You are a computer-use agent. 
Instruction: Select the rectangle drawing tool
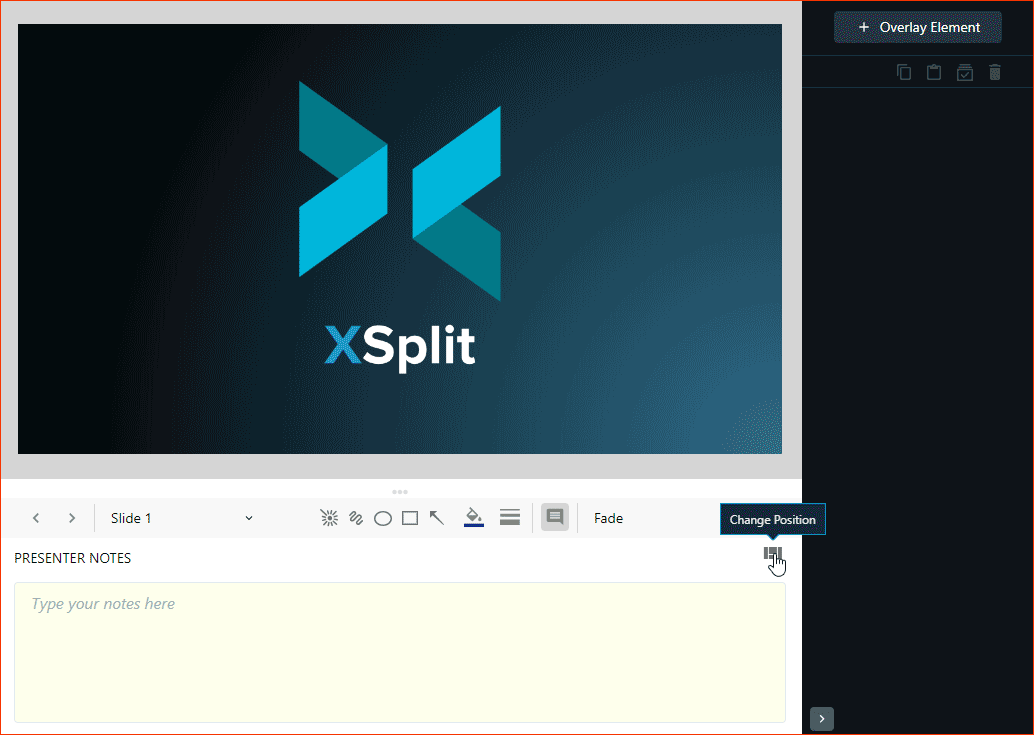coord(410,518)
